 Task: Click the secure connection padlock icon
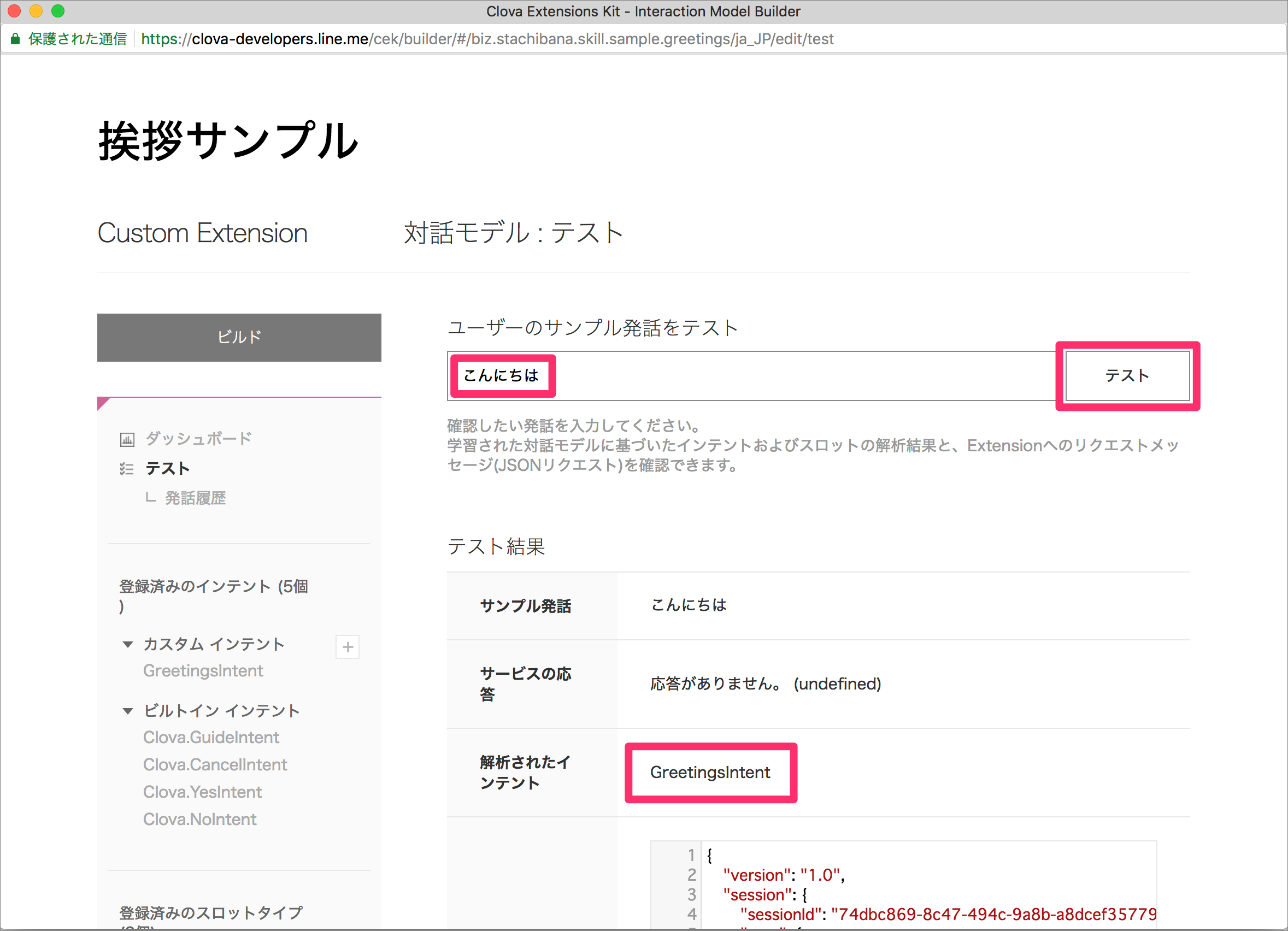click(x=15, y=39)
